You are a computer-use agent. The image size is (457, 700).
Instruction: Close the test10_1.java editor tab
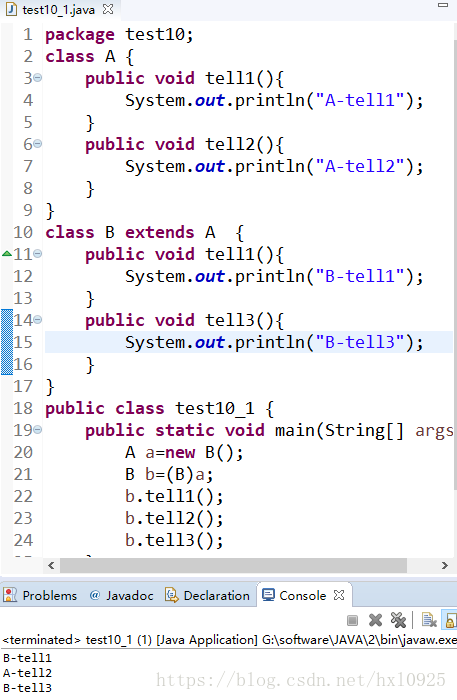[108, 9]
